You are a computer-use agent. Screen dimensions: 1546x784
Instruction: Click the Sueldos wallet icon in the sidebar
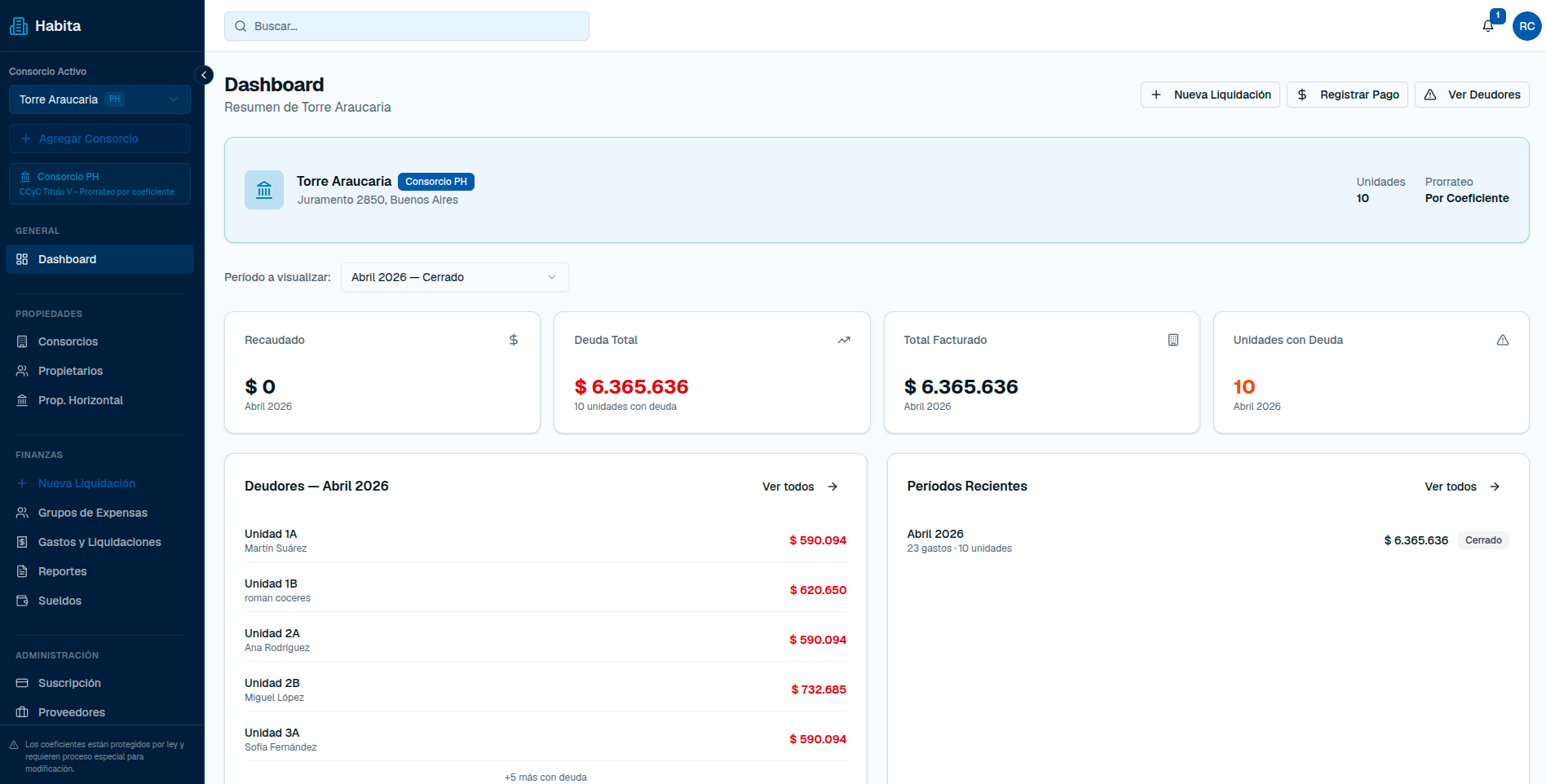pos(22,601)
